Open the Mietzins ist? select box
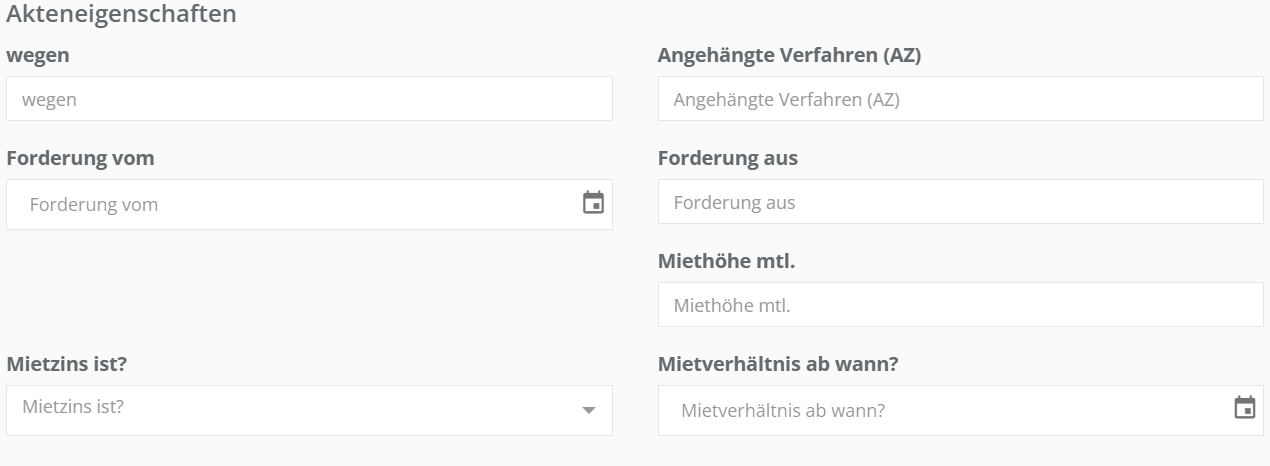This screenshot has height=466, width=1270. tap(300, 411)
